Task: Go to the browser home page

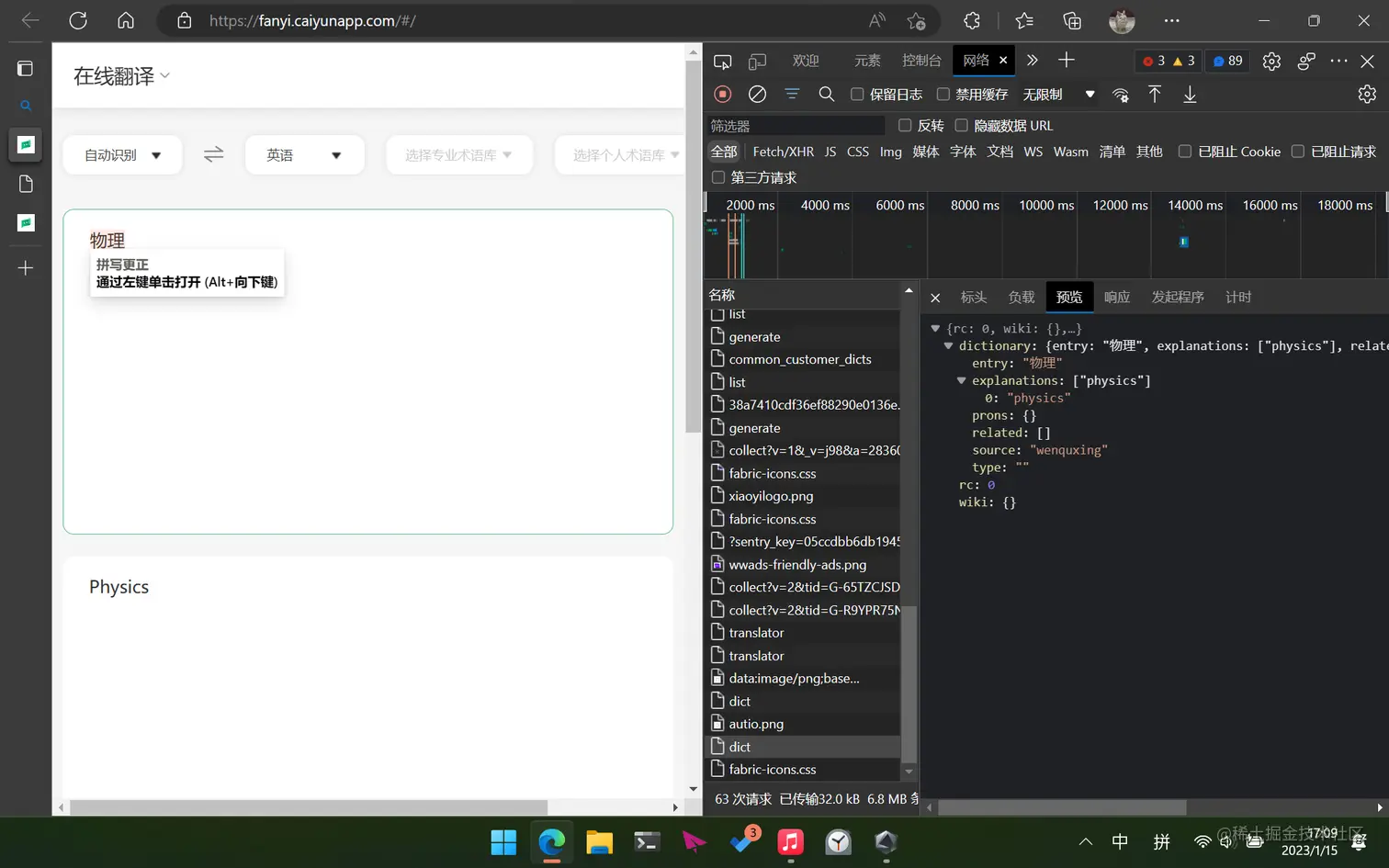Action: (x=126, y=20)
